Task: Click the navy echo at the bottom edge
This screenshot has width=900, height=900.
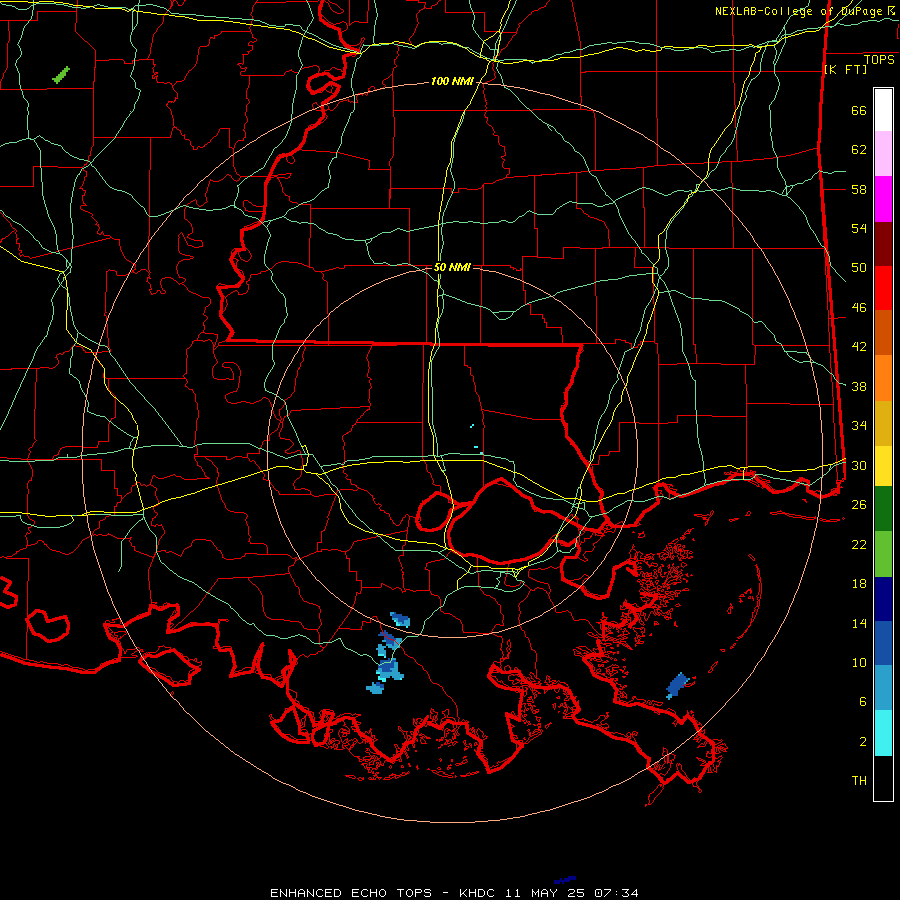Action: 565,879
